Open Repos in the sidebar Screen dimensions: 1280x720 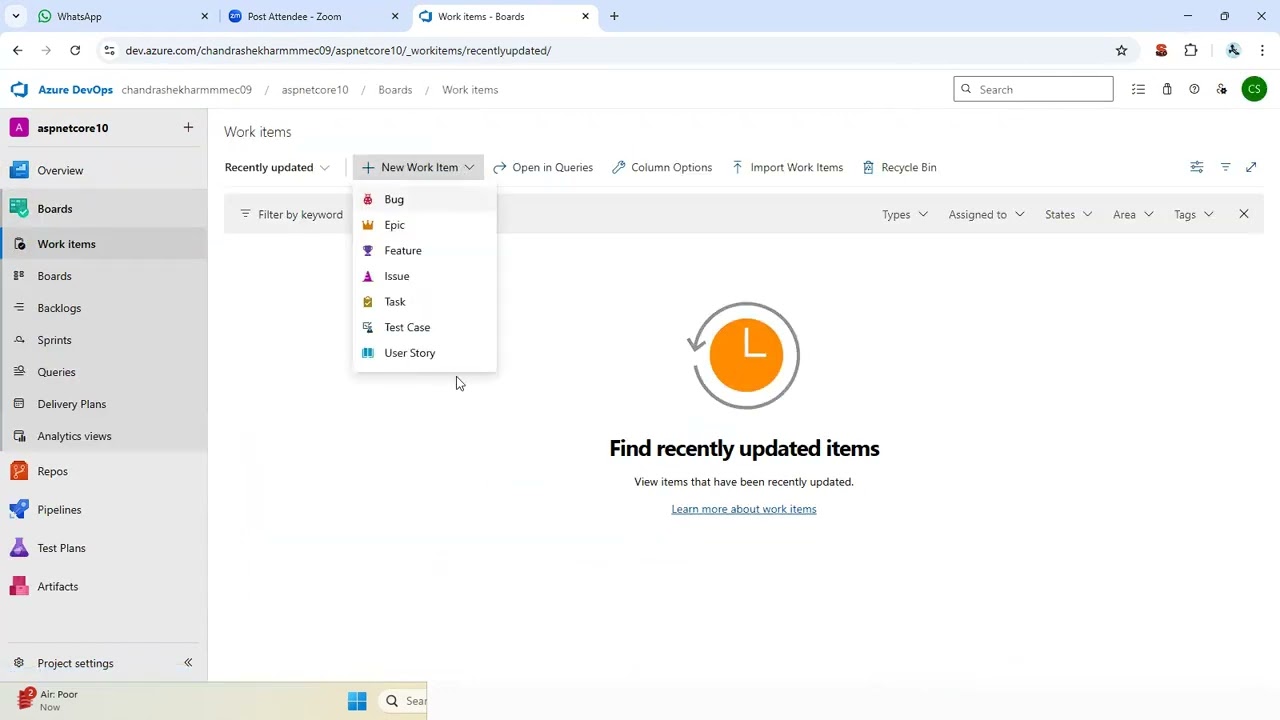[x=104, y=471]
